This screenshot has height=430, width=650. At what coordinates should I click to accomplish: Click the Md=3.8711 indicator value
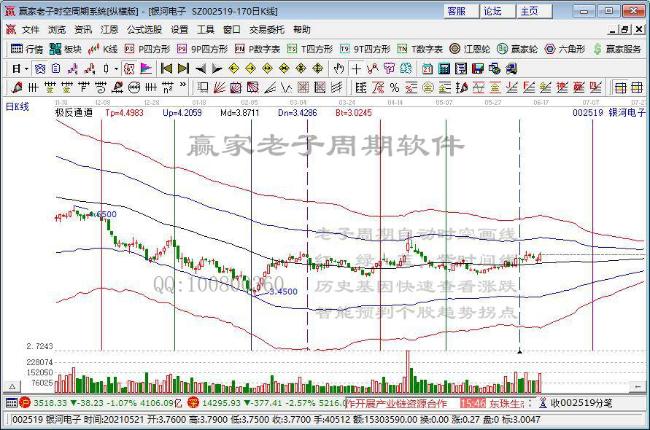pyautogui.click(x=240, y=112)
